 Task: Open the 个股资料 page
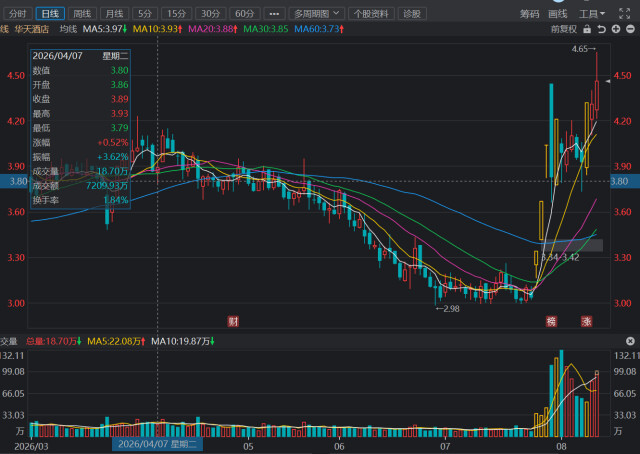(x=371, y=14)
